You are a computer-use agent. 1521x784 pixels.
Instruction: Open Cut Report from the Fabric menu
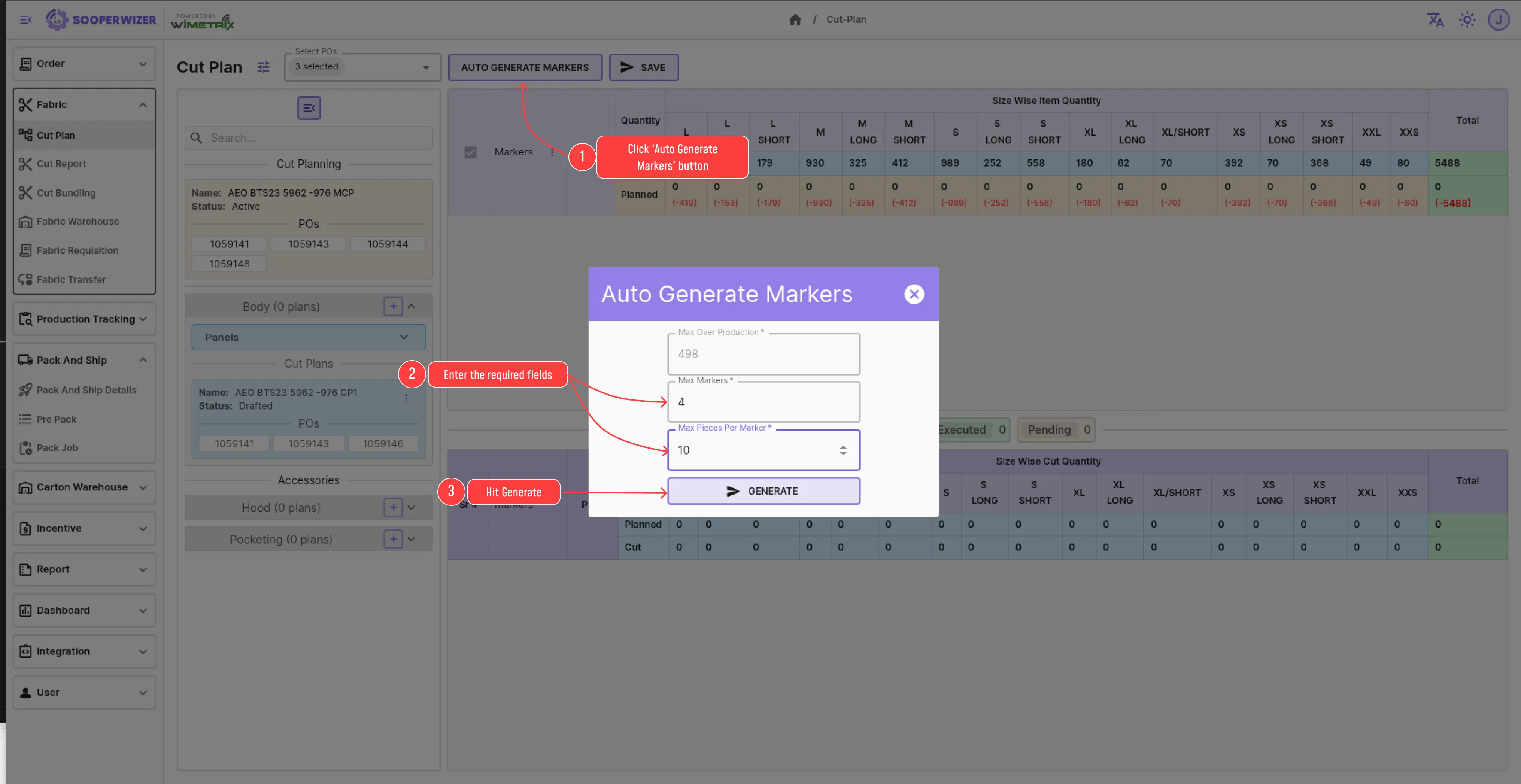[x=61, y=164]
